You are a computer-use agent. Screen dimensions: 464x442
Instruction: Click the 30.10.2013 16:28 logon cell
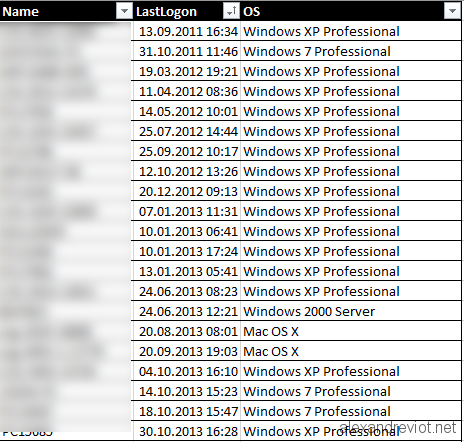[187, 431]
